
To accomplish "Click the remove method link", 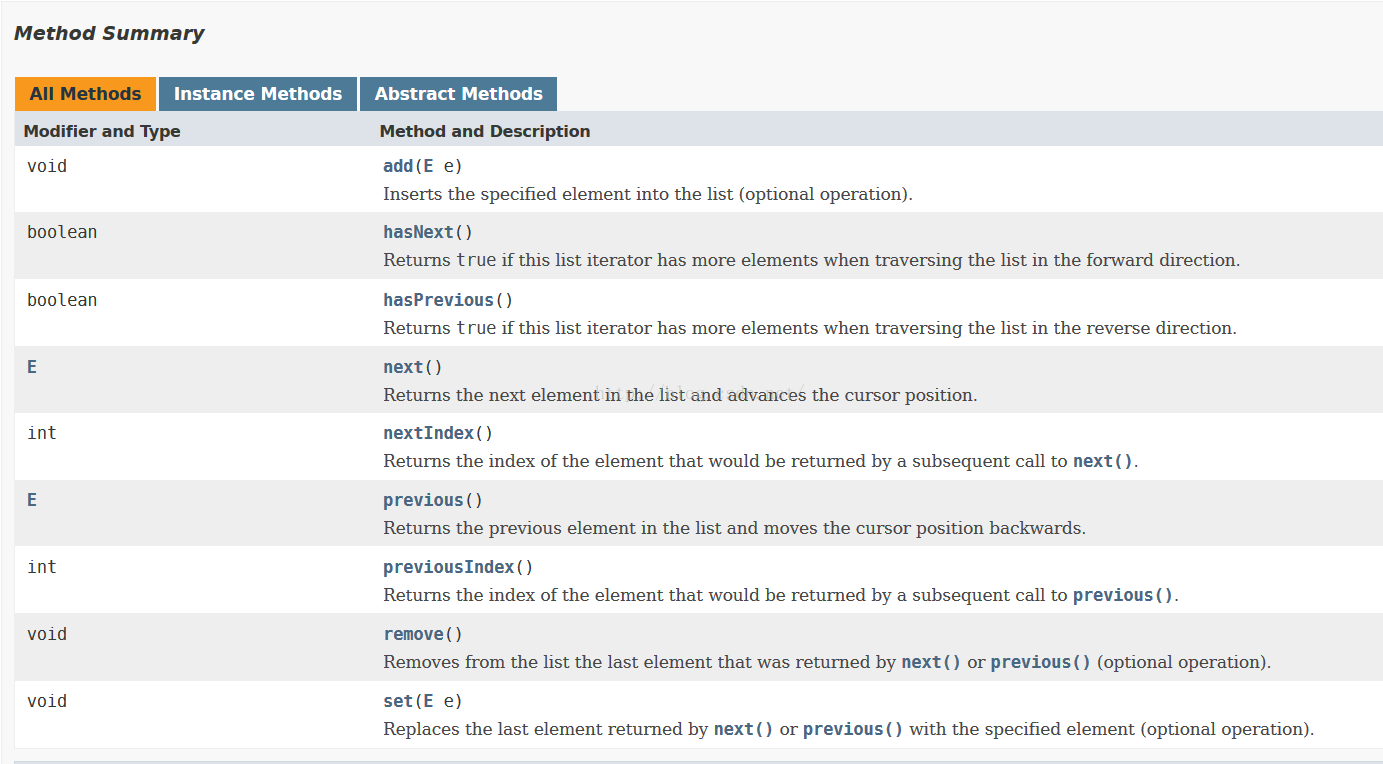I will point(413,634).
